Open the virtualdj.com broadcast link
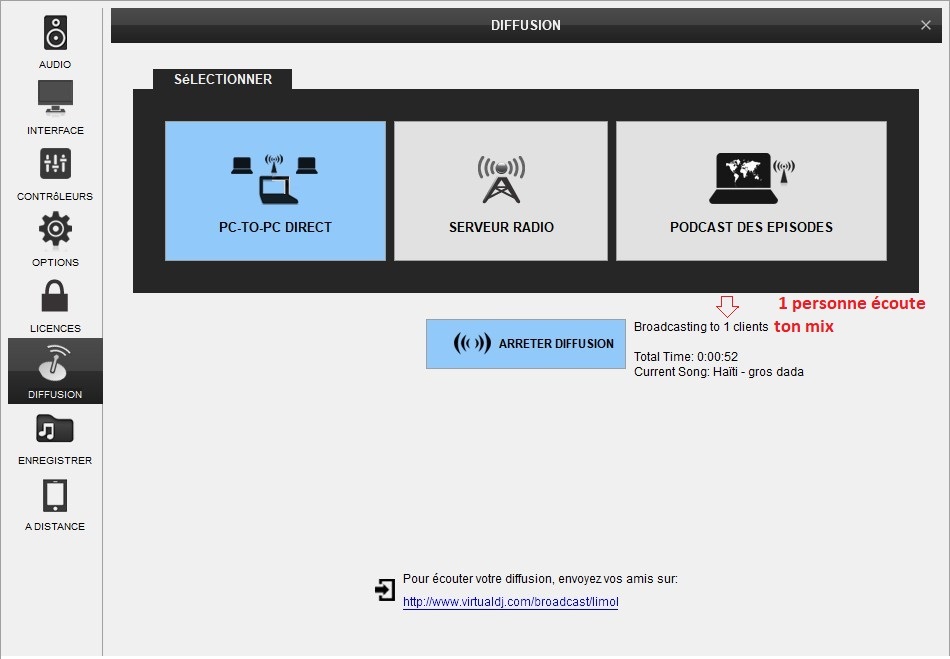 [x=510, y=602]
